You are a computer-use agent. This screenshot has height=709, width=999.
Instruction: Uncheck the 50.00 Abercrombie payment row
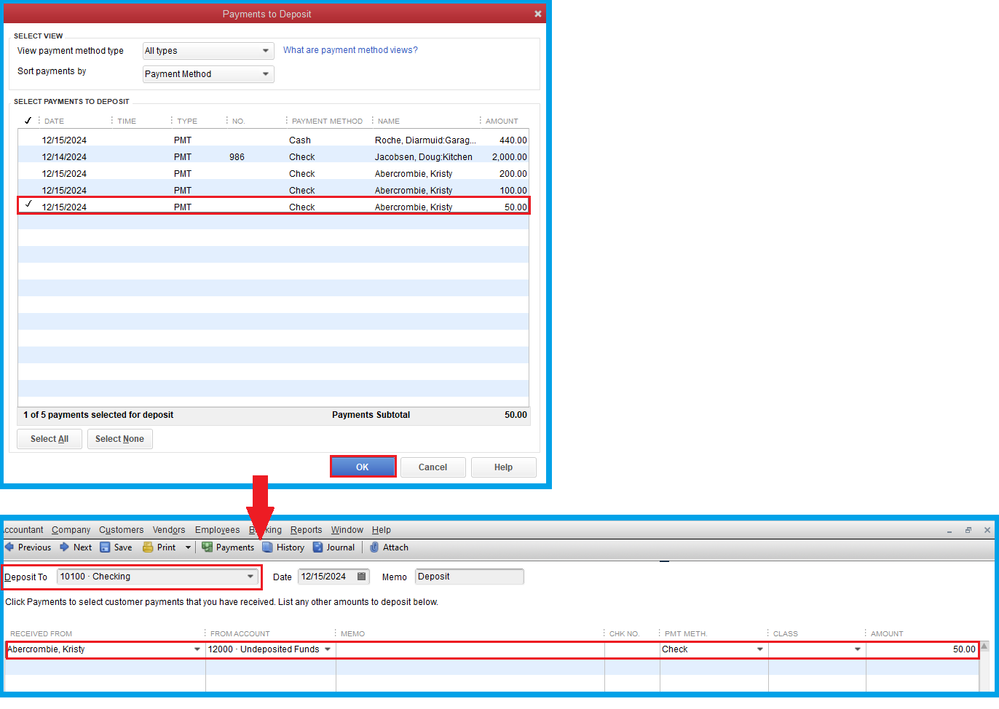[x=28, y=206]
